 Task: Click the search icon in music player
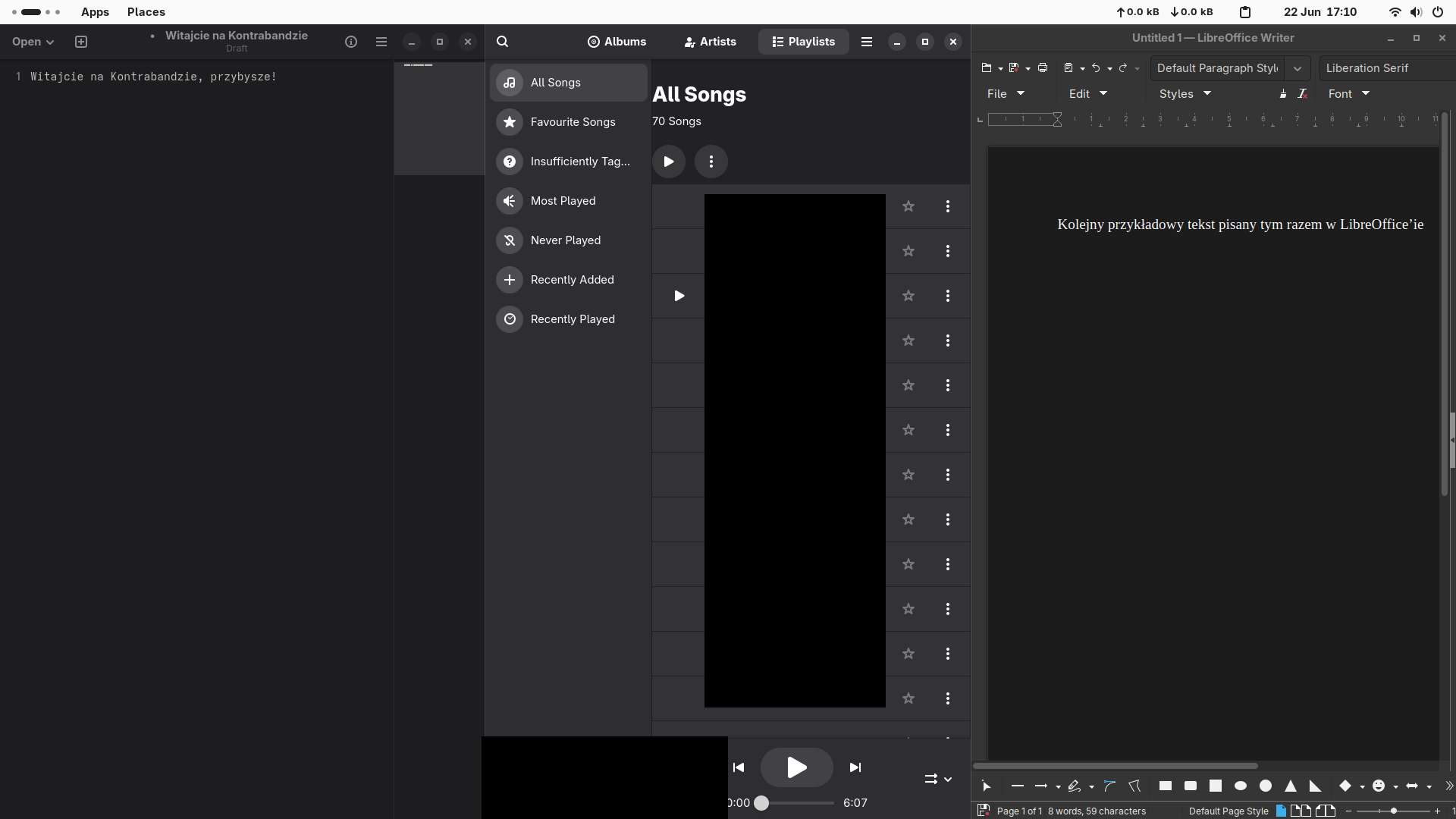[x=502, y=42]
